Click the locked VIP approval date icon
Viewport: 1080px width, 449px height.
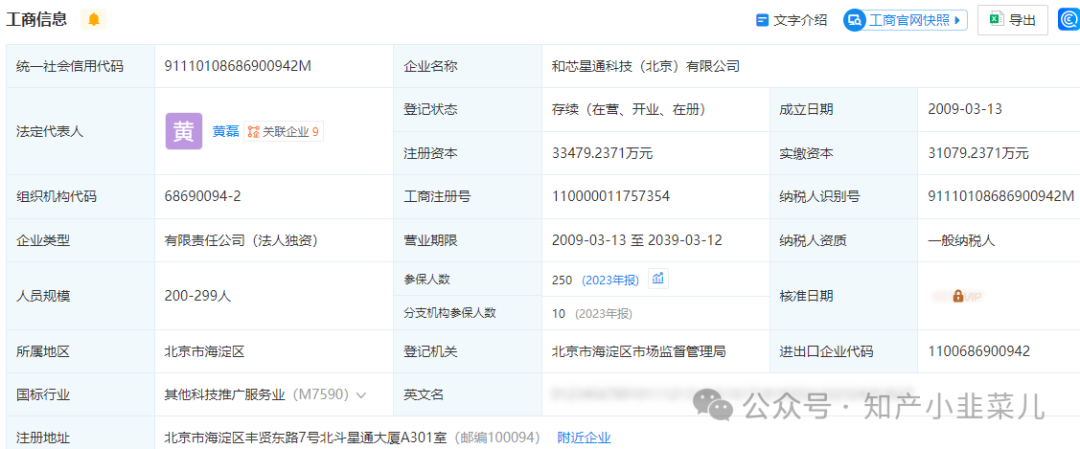point(957,296)
